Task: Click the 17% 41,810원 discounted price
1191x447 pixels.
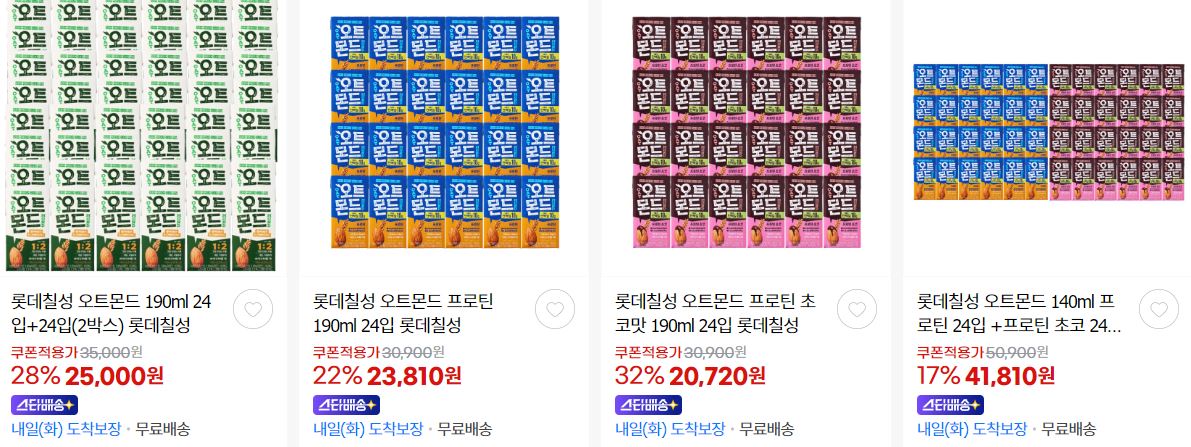Action: click(x=985, y=376)
